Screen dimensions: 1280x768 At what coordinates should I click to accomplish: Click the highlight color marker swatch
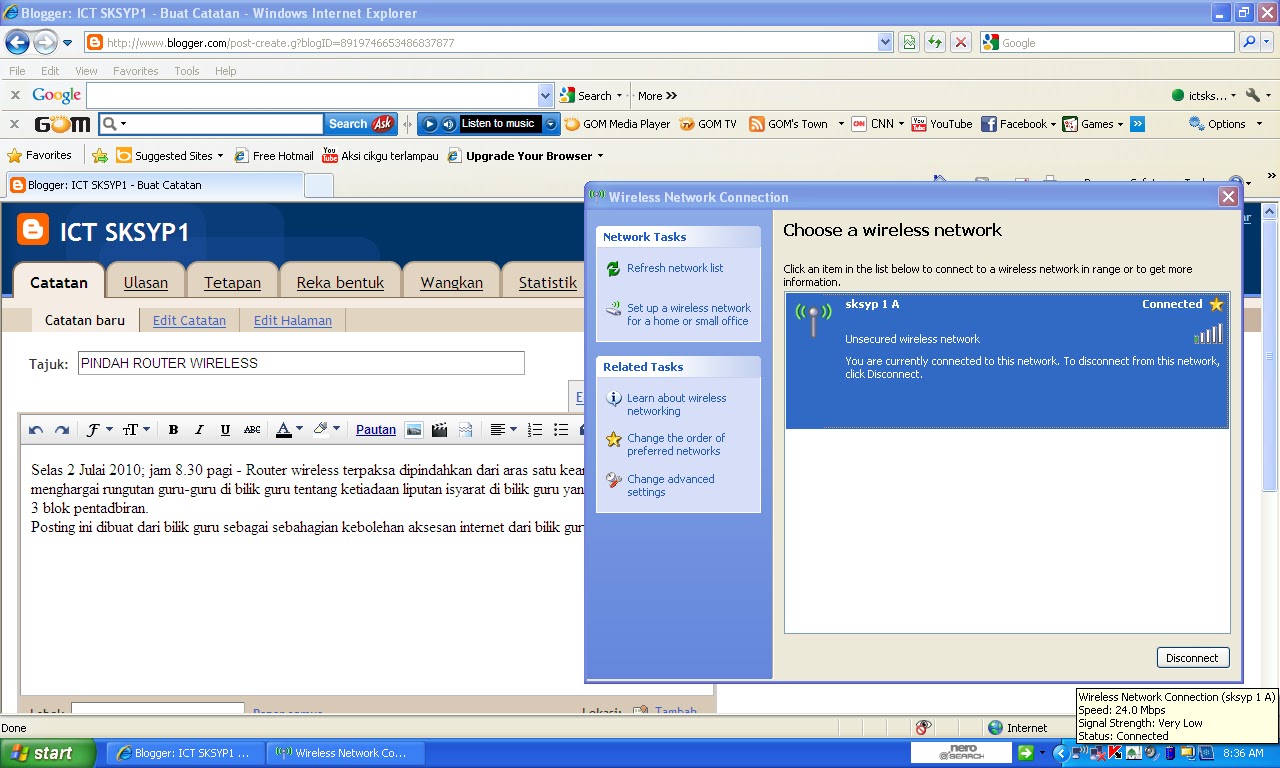pos(321,429)
